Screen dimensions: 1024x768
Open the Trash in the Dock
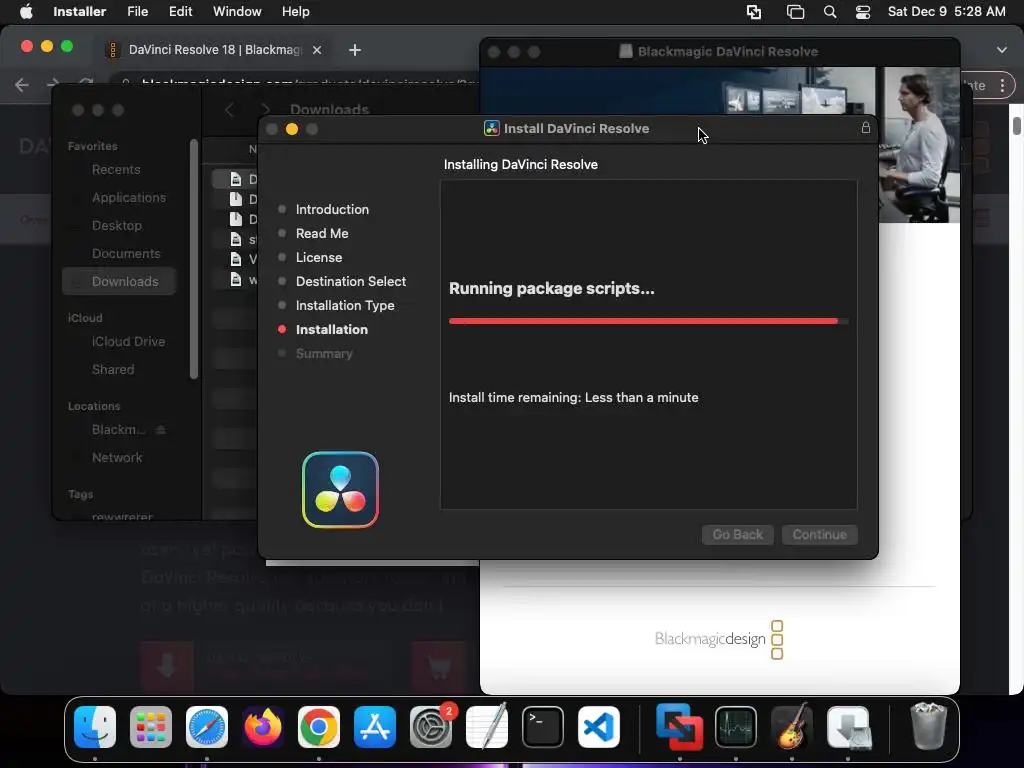point(928,726)
